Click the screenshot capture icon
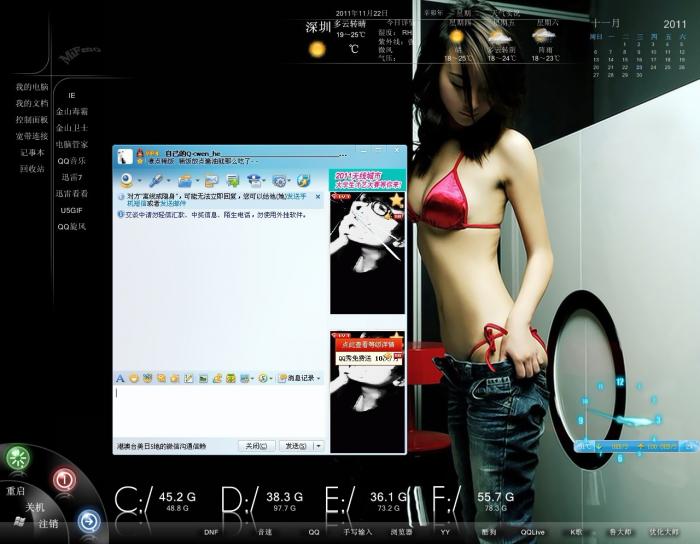 244,378
